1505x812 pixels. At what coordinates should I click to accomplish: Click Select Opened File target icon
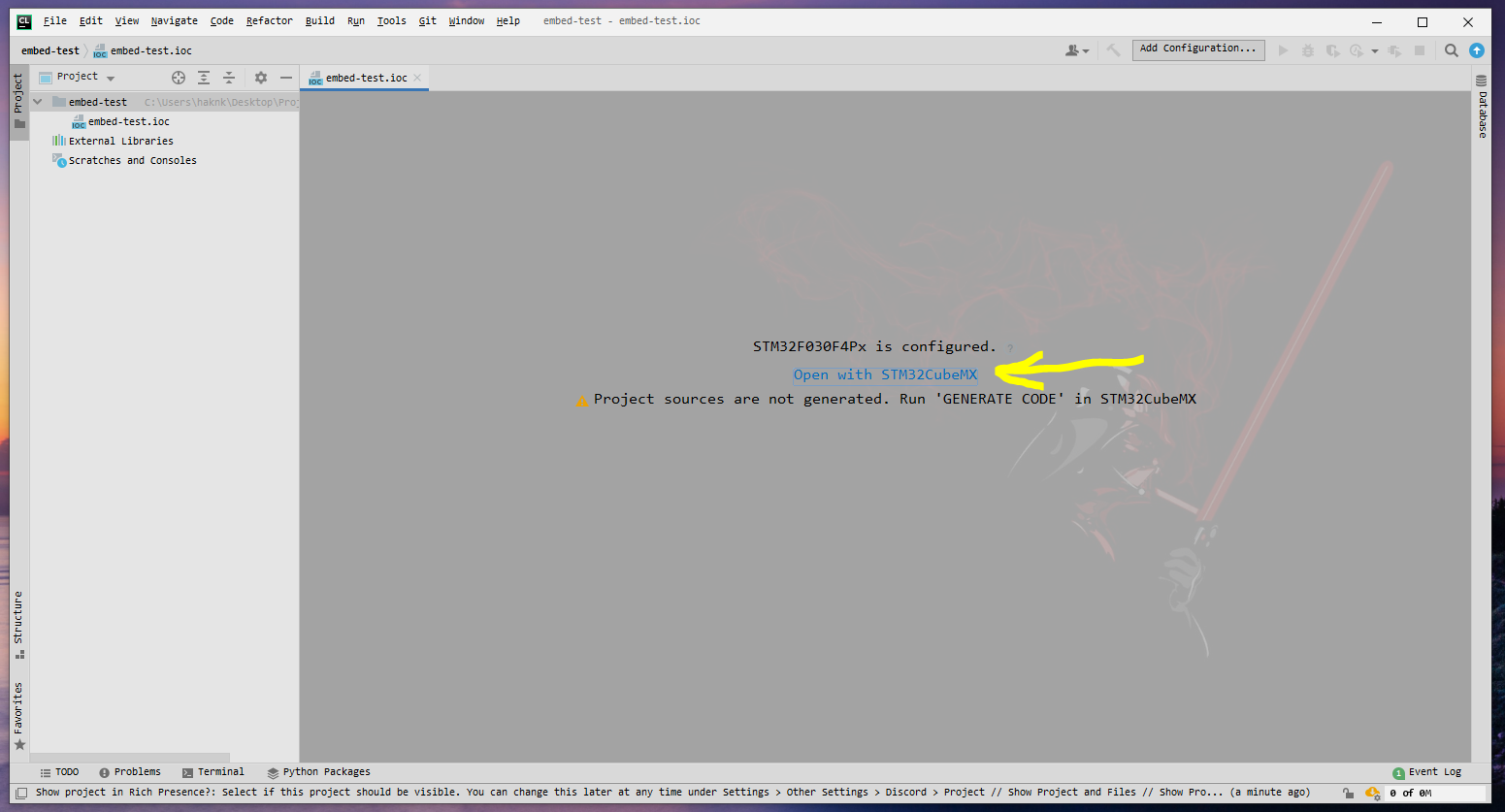tap(179, 78)
